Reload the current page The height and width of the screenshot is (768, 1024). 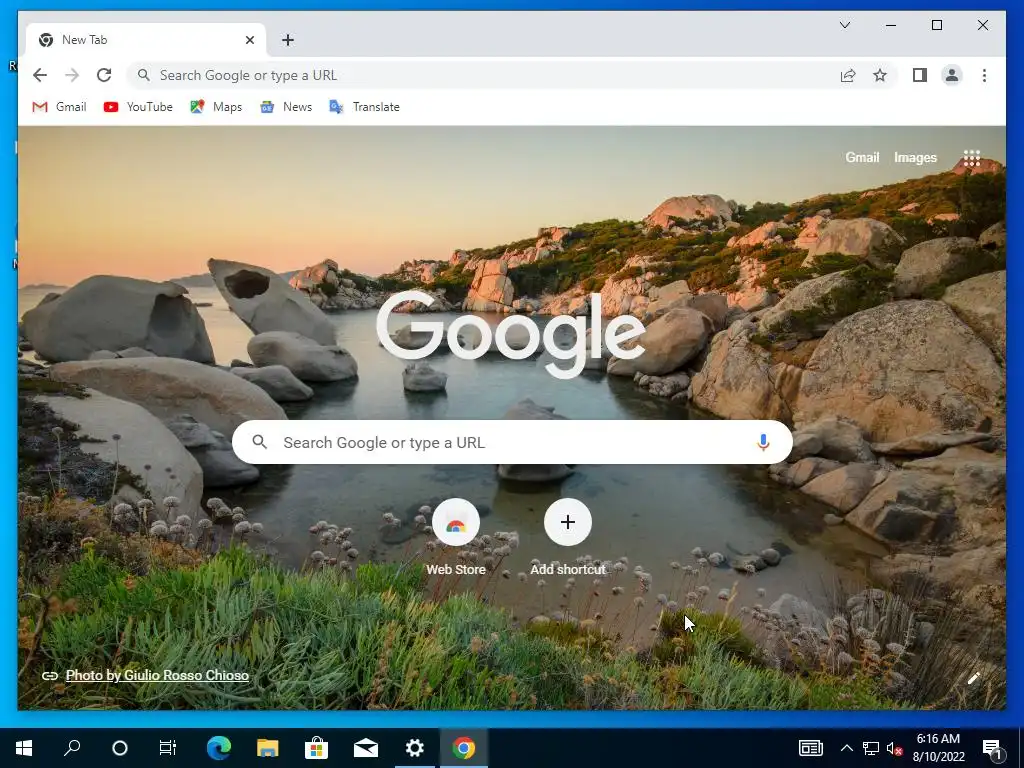[104, 75]
